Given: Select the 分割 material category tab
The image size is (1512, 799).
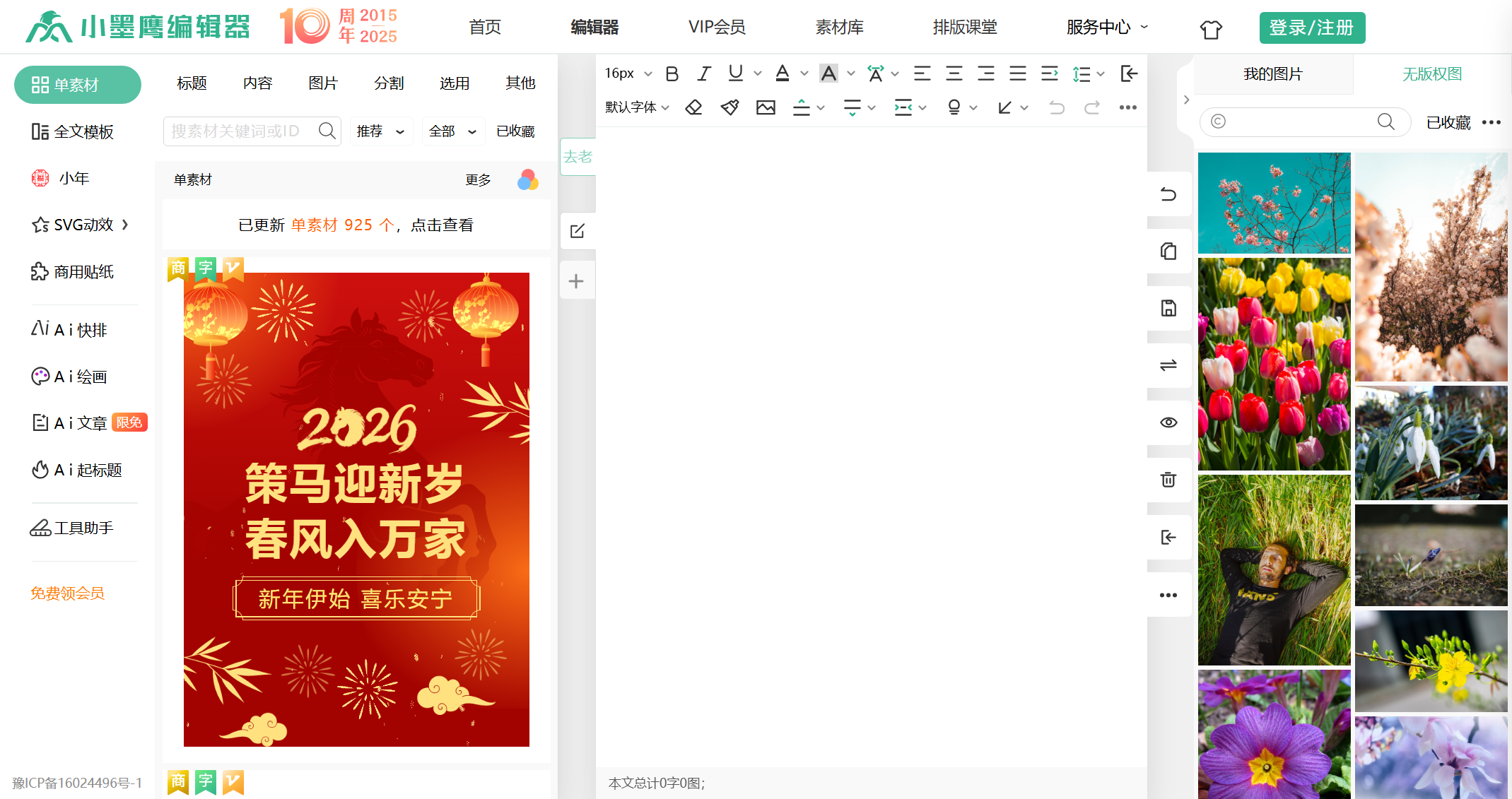Looking at the screenshot, I should click(x=389, y=83).
